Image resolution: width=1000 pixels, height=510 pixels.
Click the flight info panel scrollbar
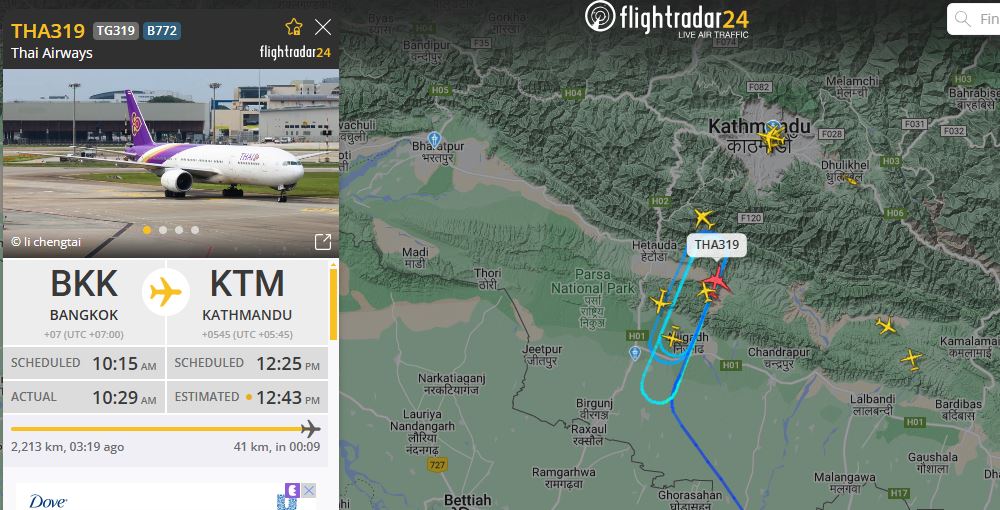click(x=333, y=305)
